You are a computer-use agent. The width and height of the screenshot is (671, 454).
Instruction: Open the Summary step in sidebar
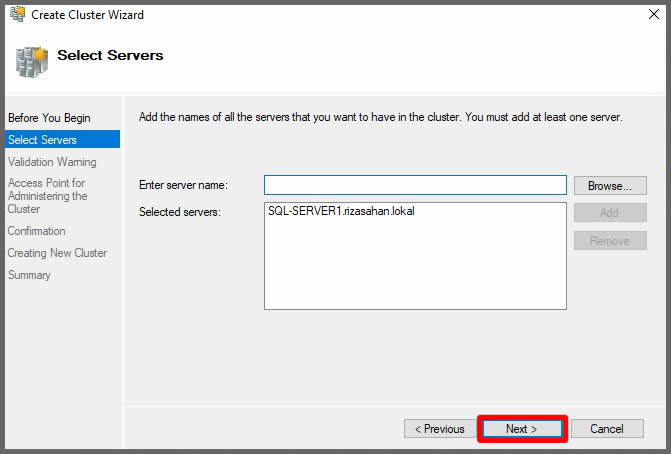tap(29, 275)
